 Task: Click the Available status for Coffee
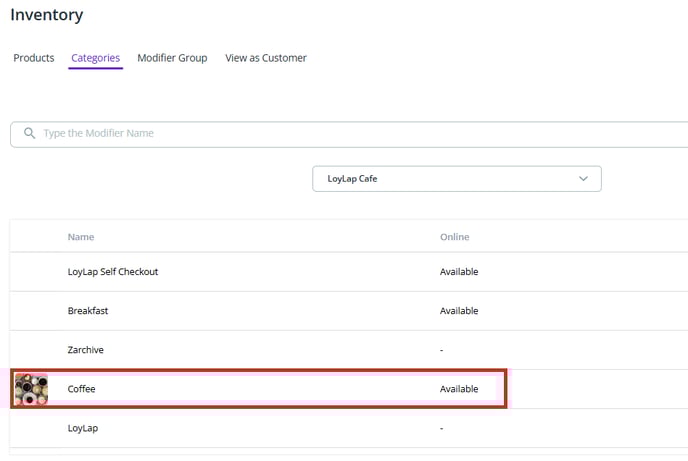pos(459,389)
